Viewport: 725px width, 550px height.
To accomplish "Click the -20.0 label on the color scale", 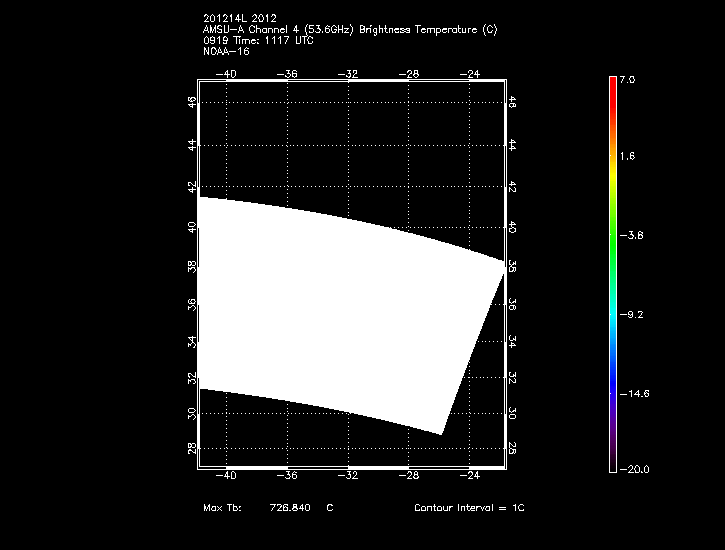I will click(x=632, y=469).
